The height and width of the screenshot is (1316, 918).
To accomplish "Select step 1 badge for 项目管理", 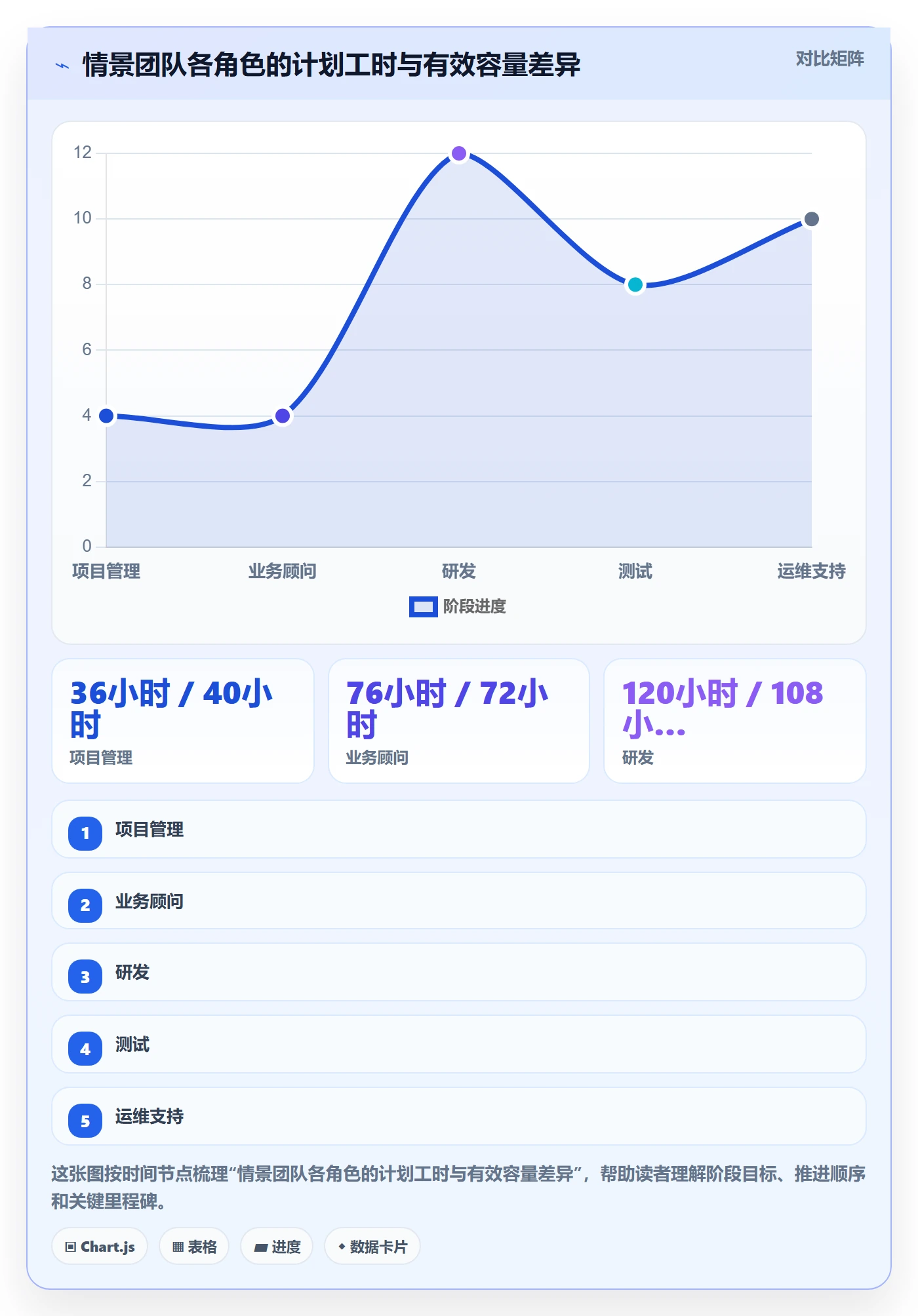I will tap(85, 834).
